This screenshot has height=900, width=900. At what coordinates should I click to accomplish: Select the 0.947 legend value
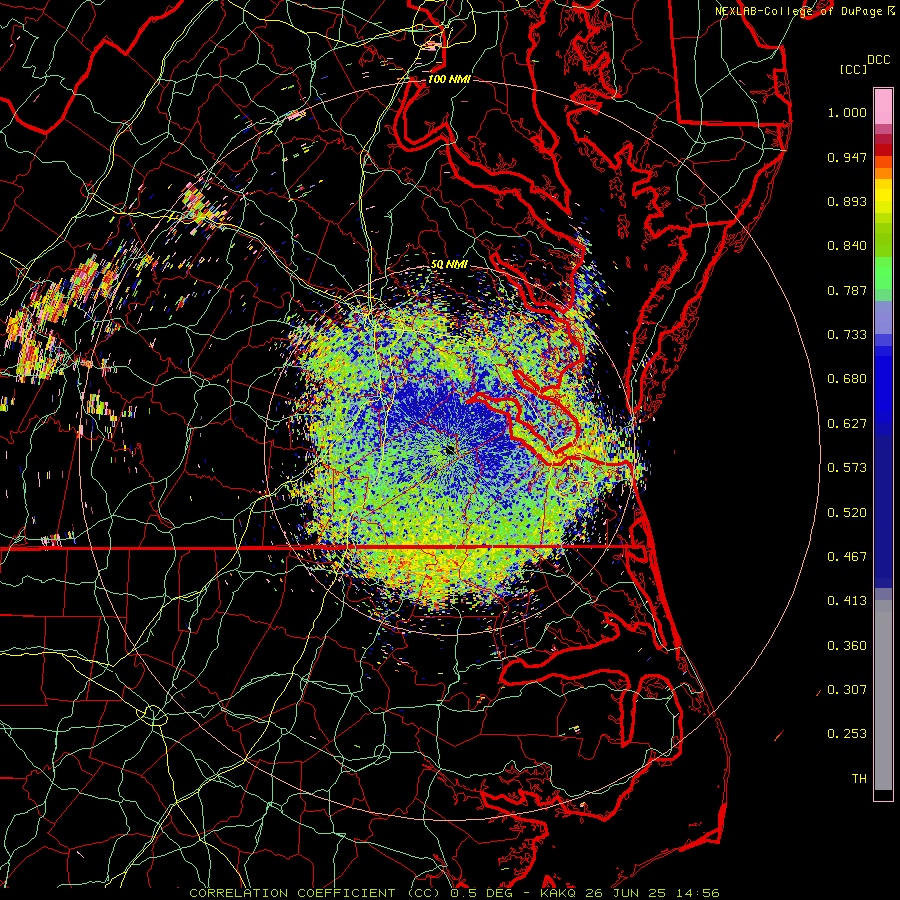click(x=847, y=157)
